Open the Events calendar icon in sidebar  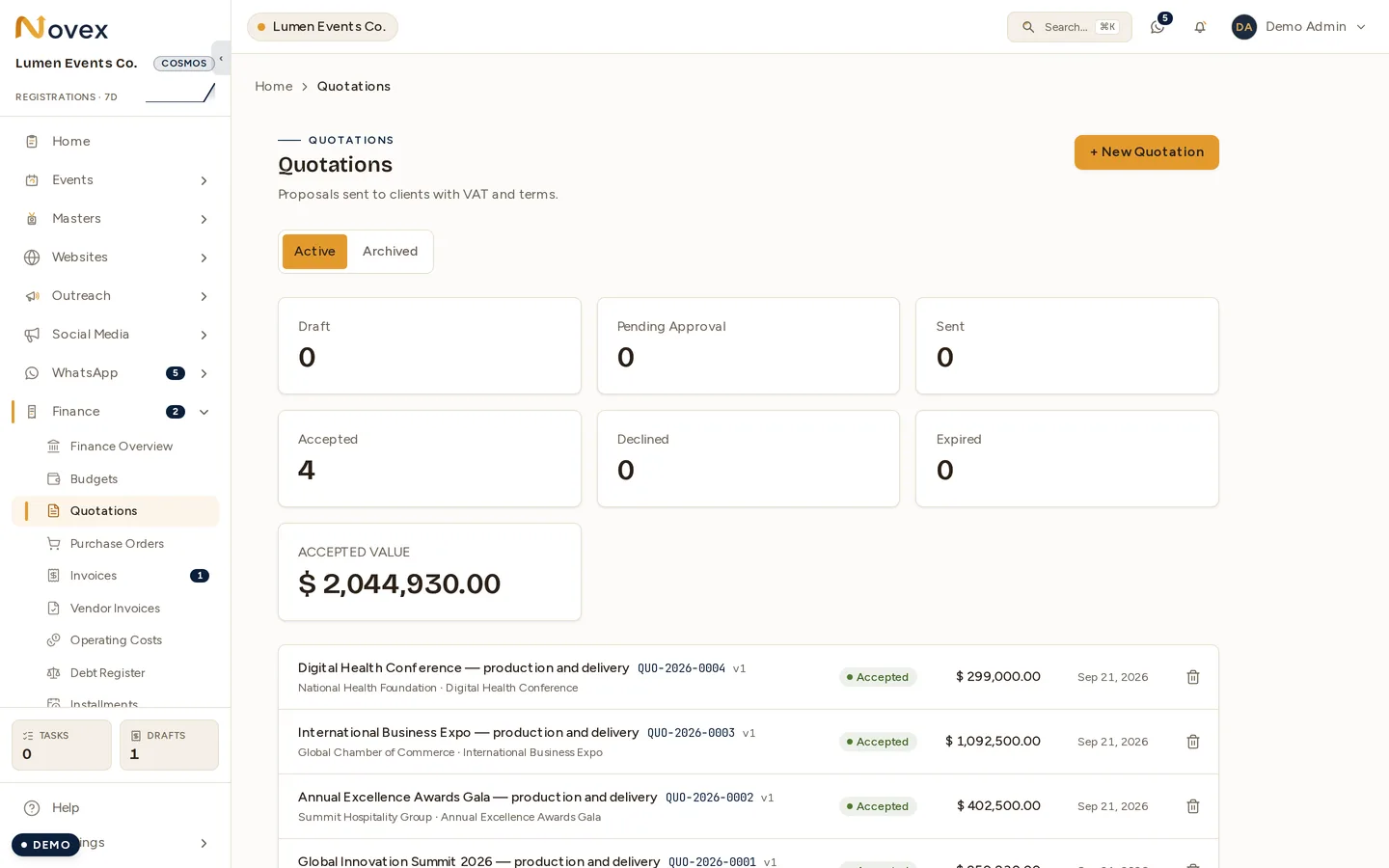point(32,180)
